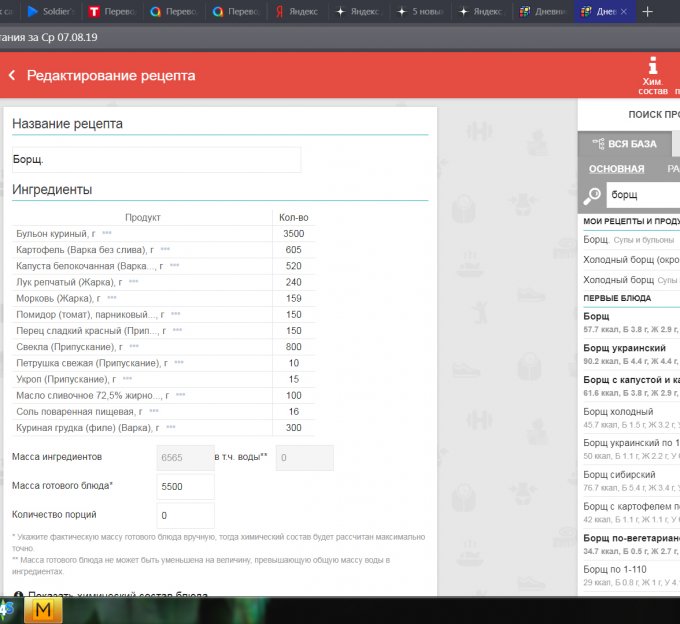
Task: Select Борщ украинский from search results
Action: [625, 348]
